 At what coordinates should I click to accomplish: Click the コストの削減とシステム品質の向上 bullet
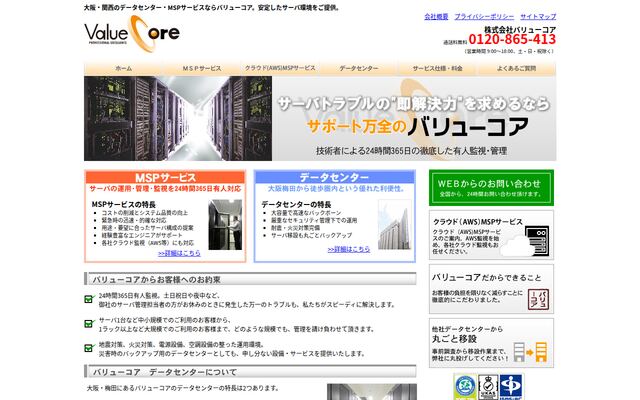[145, 213]
